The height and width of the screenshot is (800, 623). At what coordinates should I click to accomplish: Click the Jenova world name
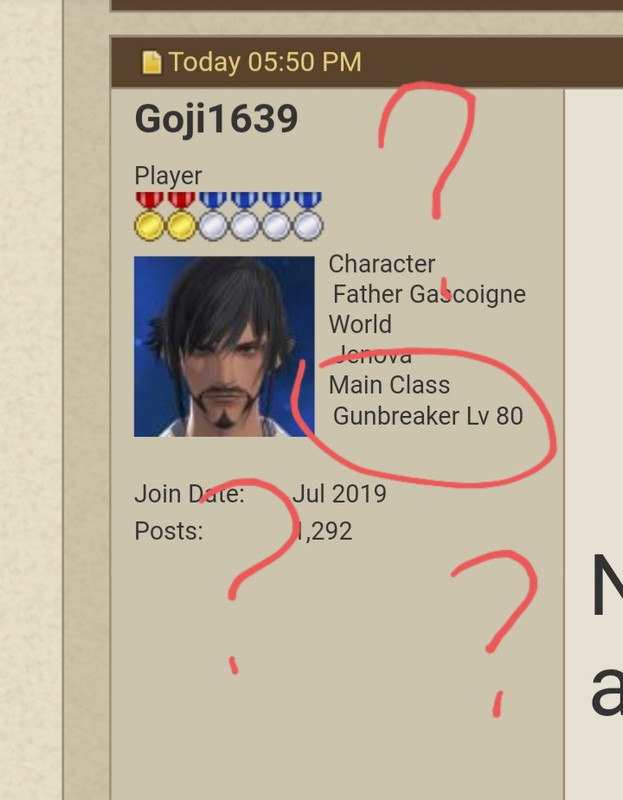point(372,355)
